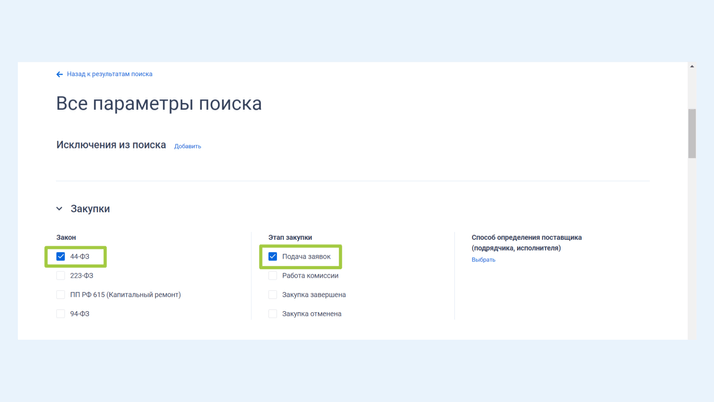Enable 'Работа комиссии' checkbox

click(x=272, y=275)
